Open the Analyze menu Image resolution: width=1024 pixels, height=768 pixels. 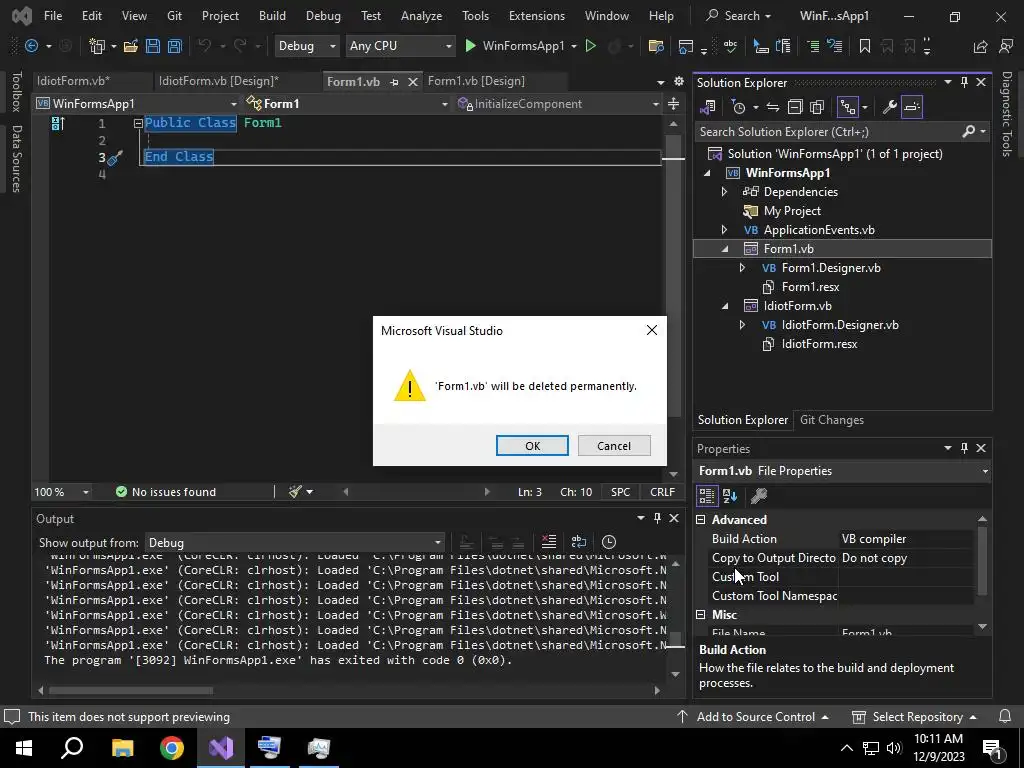point(421,16)
